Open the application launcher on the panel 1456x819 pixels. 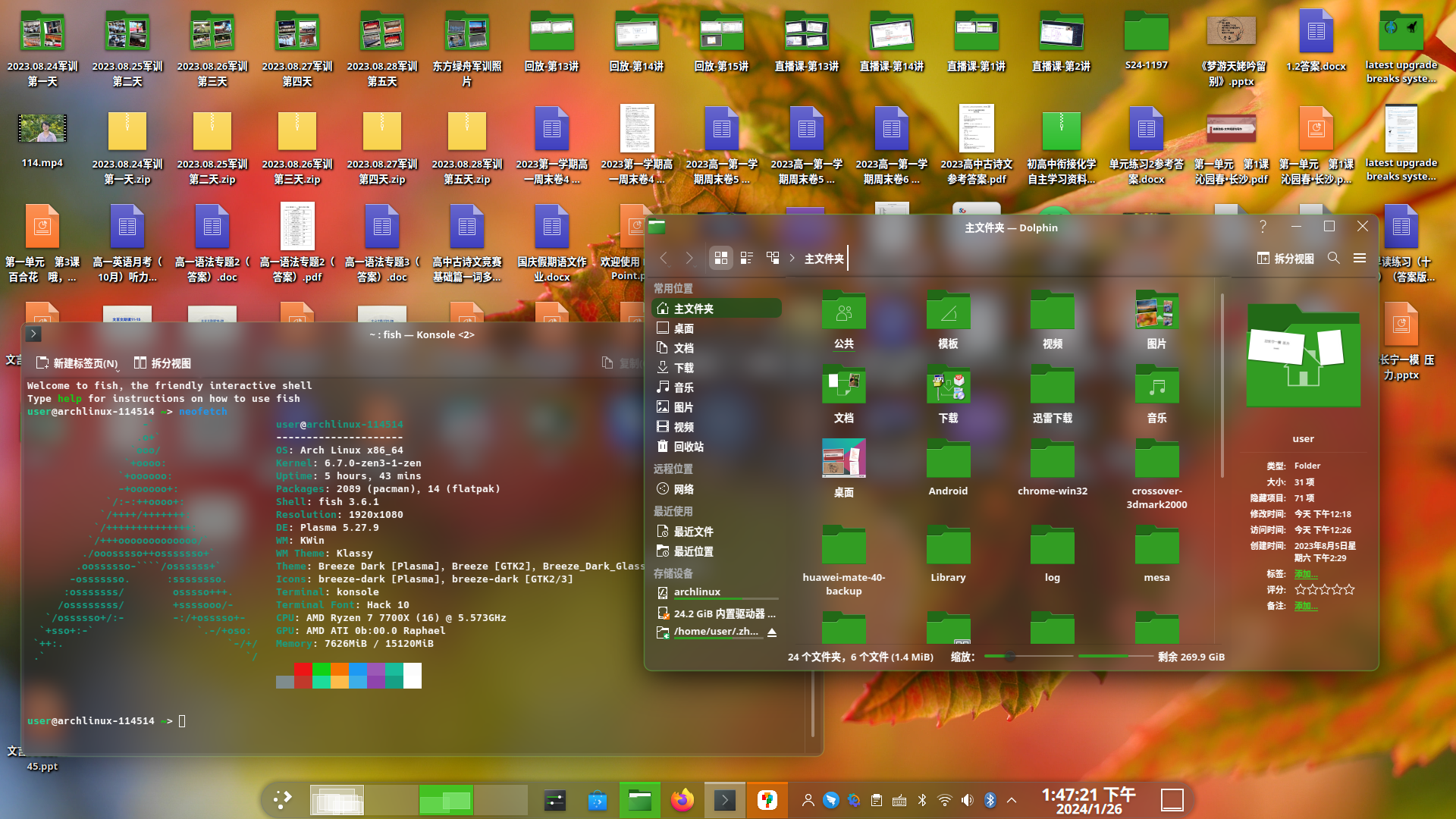[283, 800]
